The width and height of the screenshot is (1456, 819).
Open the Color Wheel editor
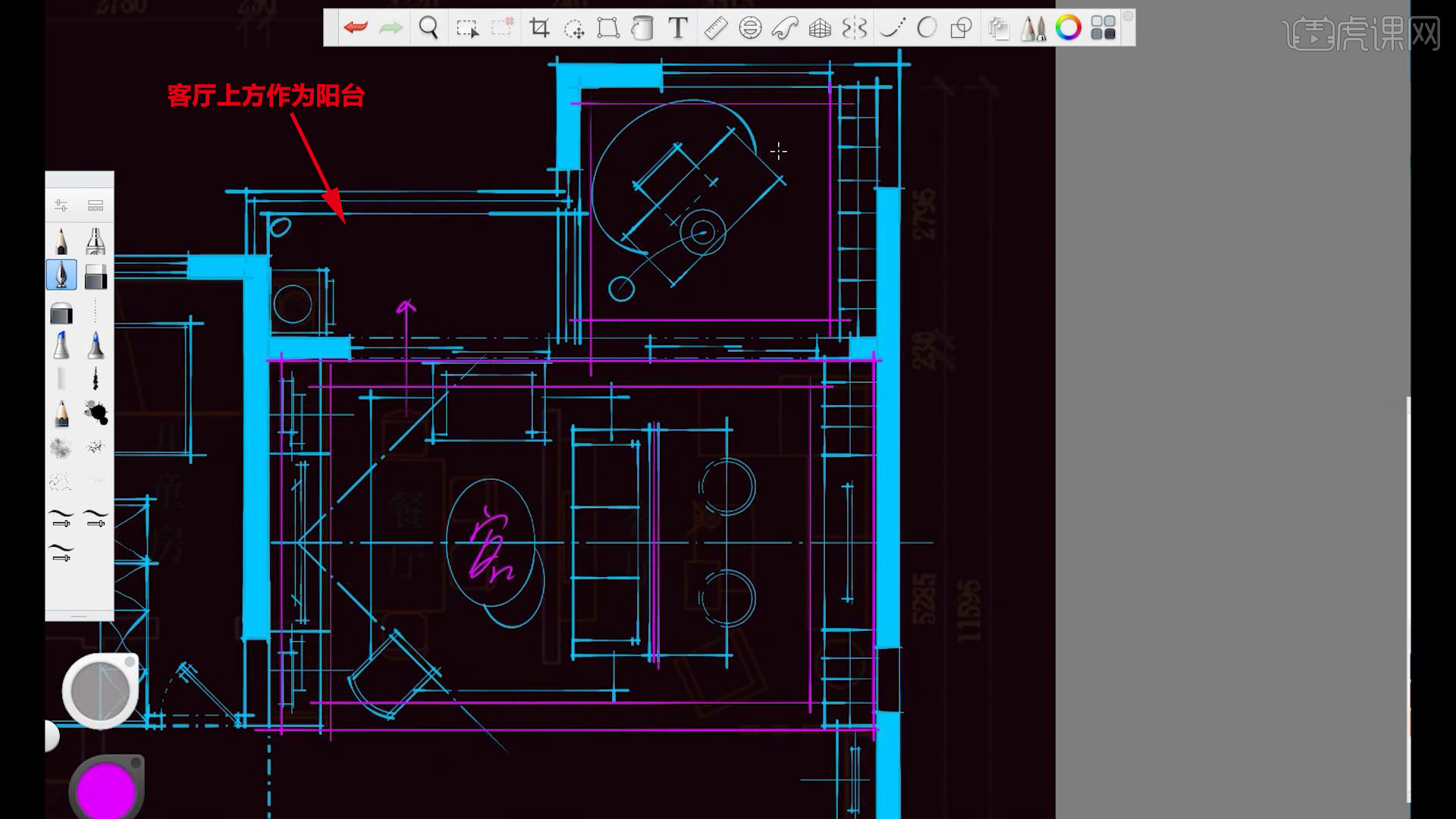1068,28
